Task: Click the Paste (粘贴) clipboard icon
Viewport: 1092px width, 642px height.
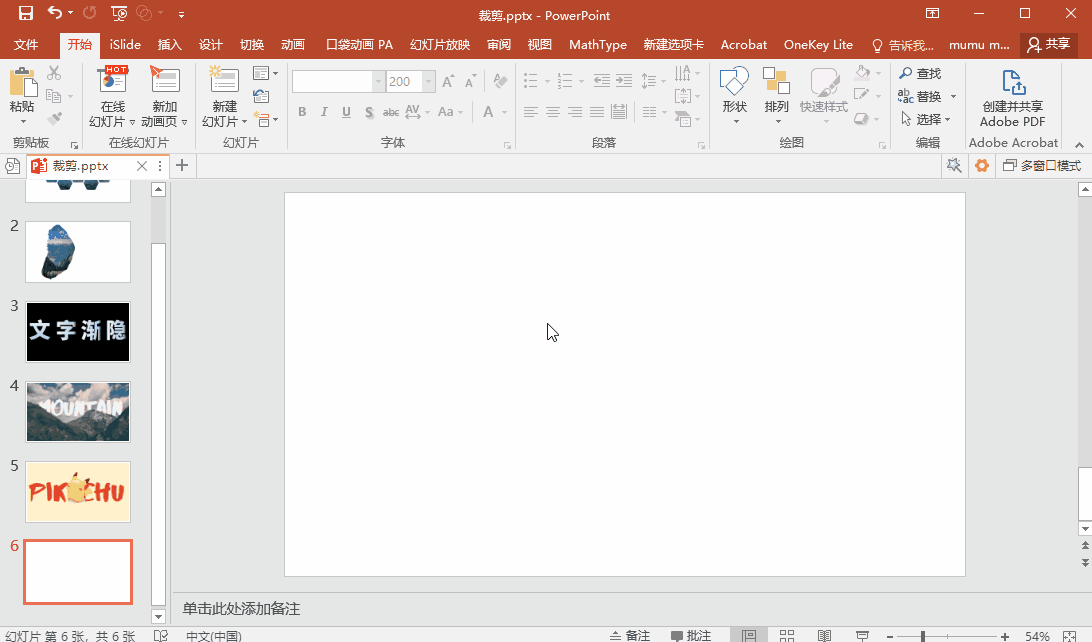Action: 22,83
